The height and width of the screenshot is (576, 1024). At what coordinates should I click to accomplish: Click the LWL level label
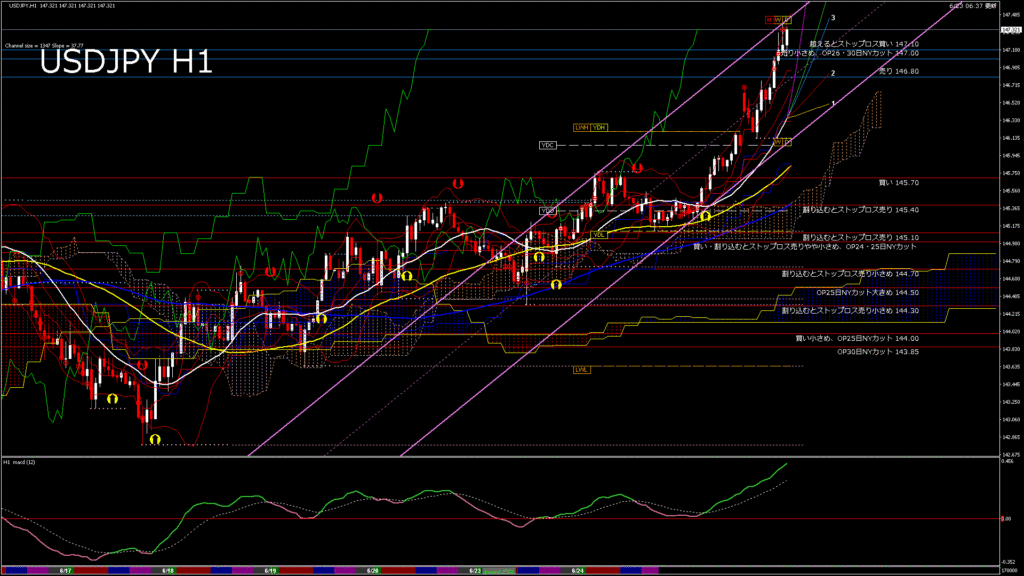click(581, 370)
